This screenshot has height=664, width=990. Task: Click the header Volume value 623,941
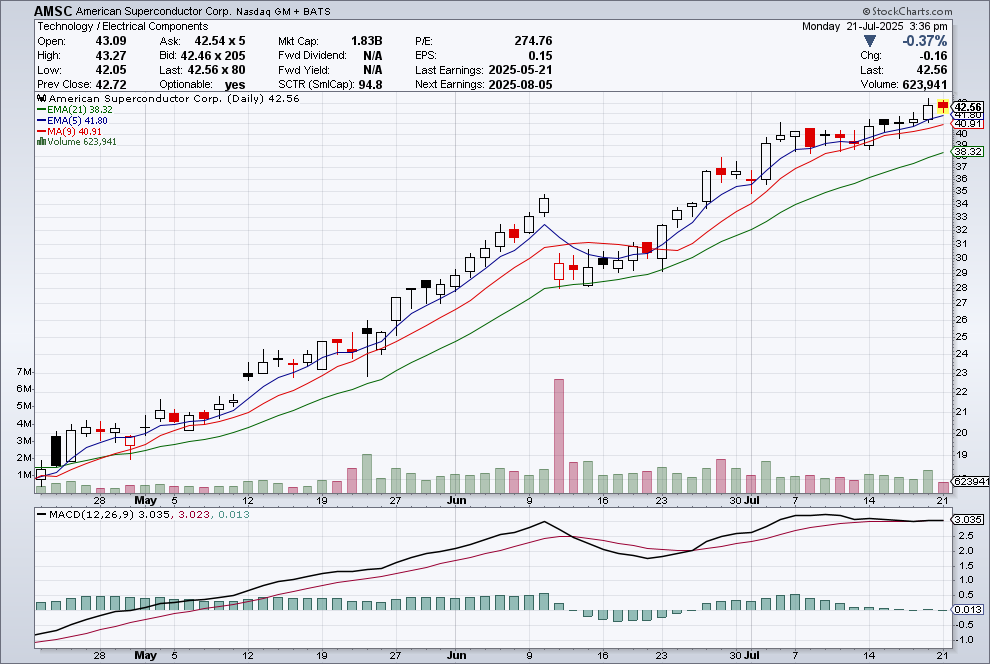pyautogui.click(x=925, y=85)
